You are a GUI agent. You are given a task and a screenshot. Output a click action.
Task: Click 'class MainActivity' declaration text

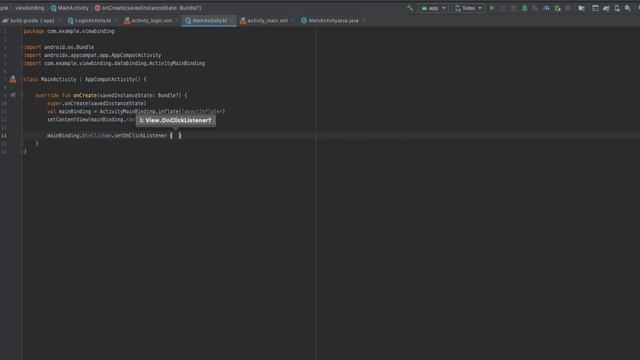[50, 79]
